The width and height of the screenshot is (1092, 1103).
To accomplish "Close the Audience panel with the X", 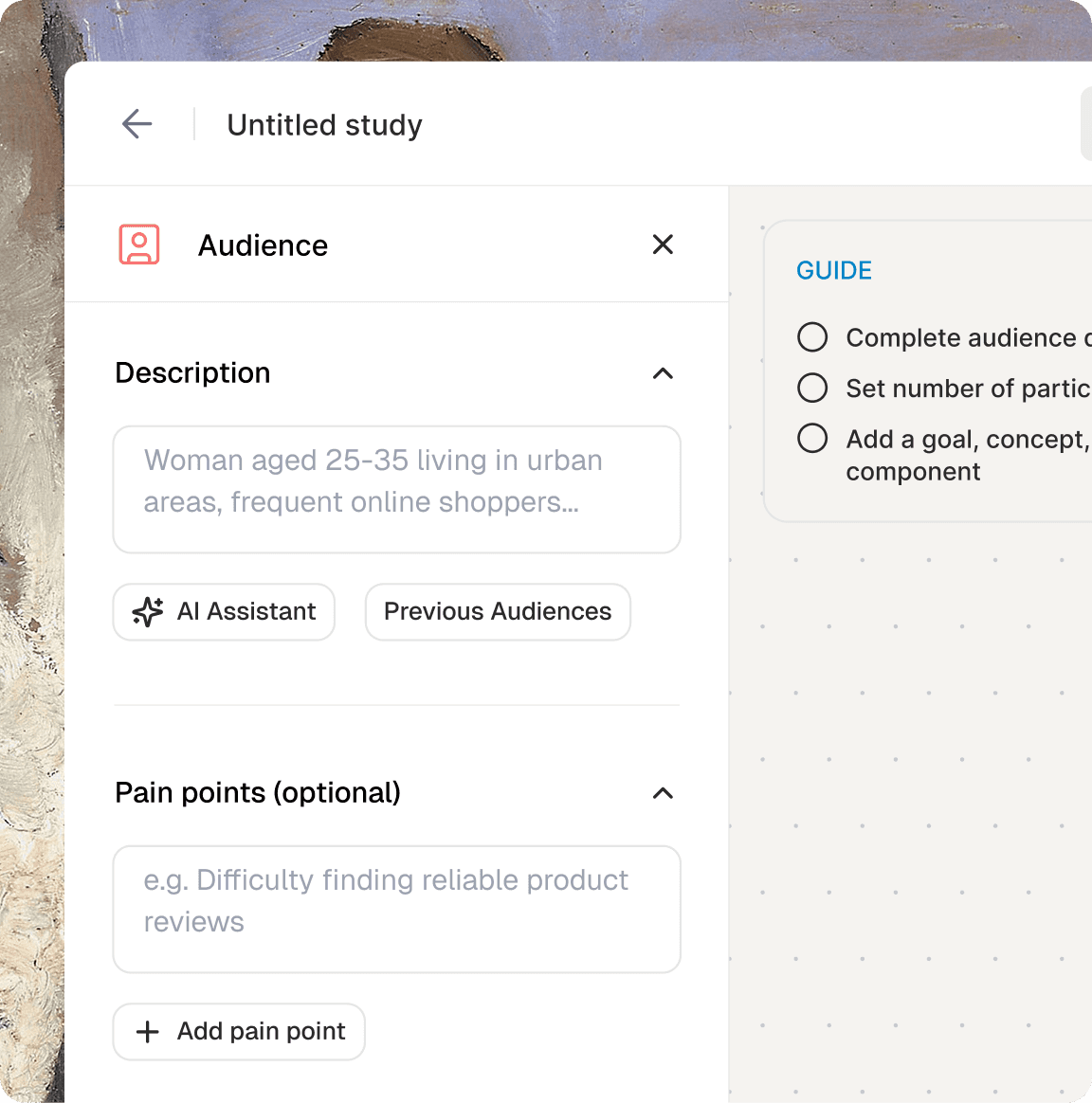I will pos(662,244).
